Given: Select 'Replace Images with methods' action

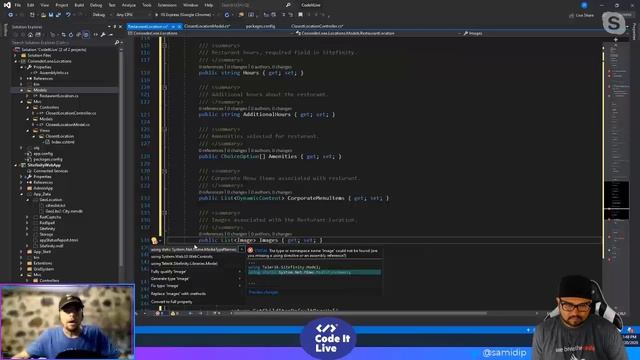Looking at the screenshot, I should [178, 294].
